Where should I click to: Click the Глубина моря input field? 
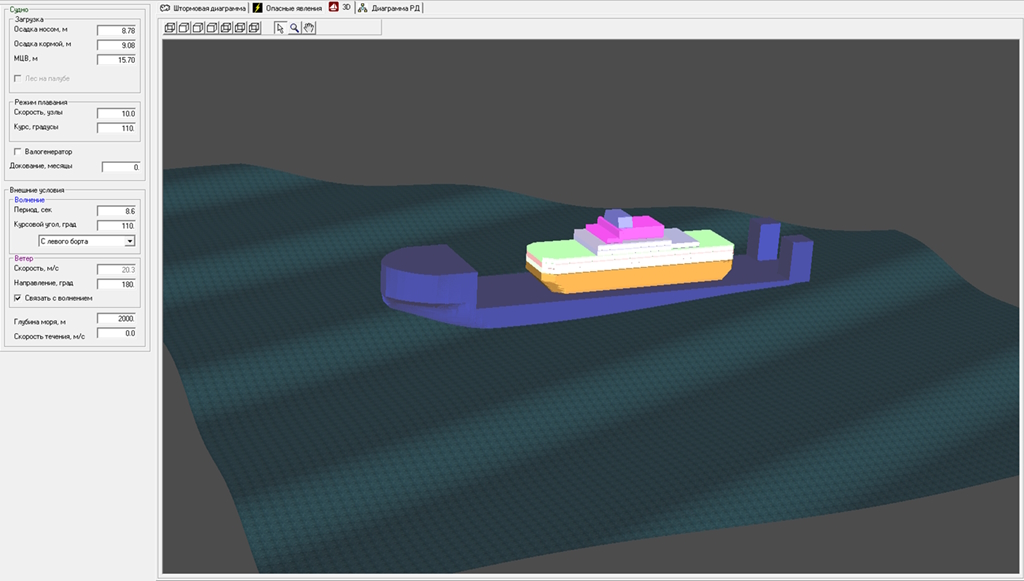tap(116, 319)
